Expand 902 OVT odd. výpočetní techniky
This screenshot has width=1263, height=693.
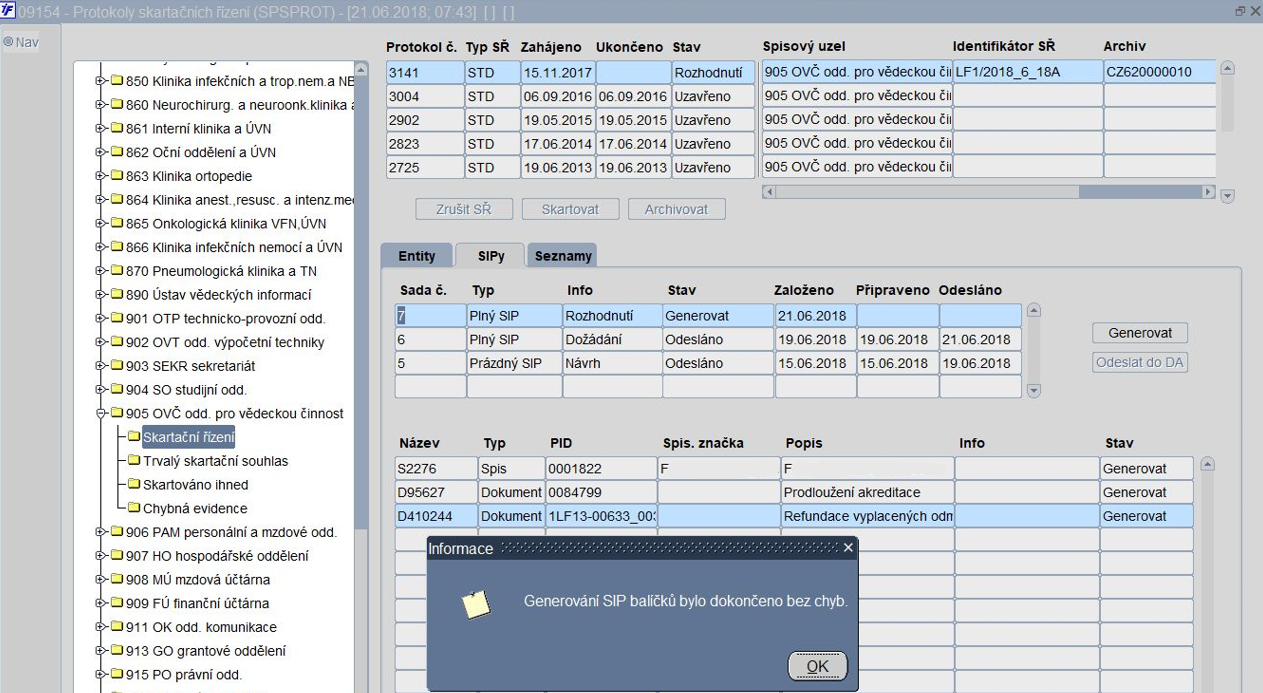coord(101,342)
